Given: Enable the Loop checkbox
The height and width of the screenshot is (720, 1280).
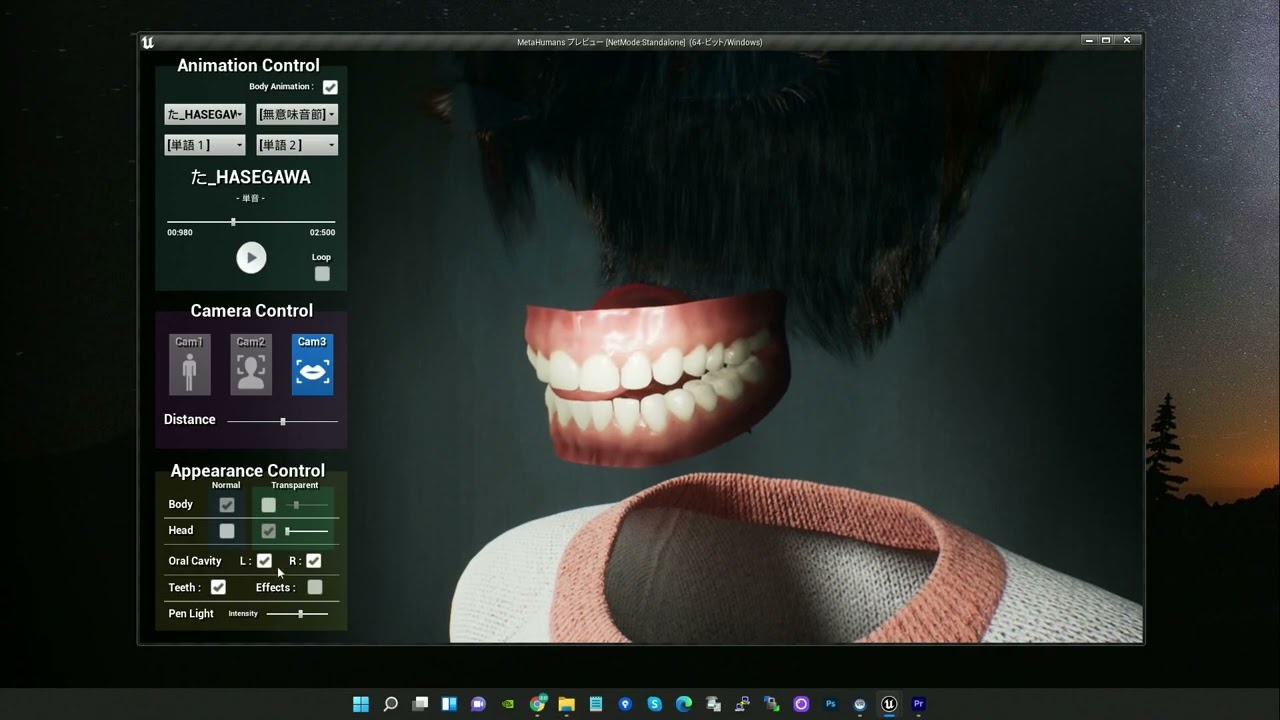Looking at the screenshot, I should (322, 274).
